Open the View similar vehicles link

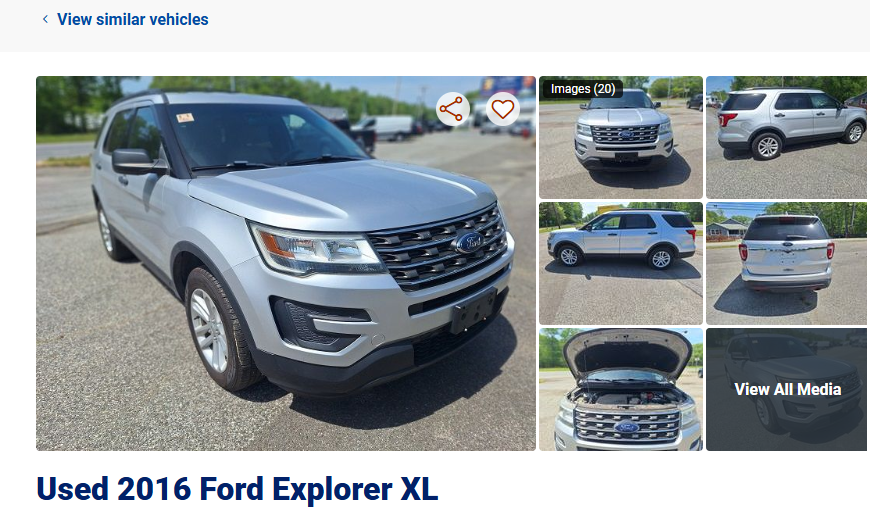133,19
